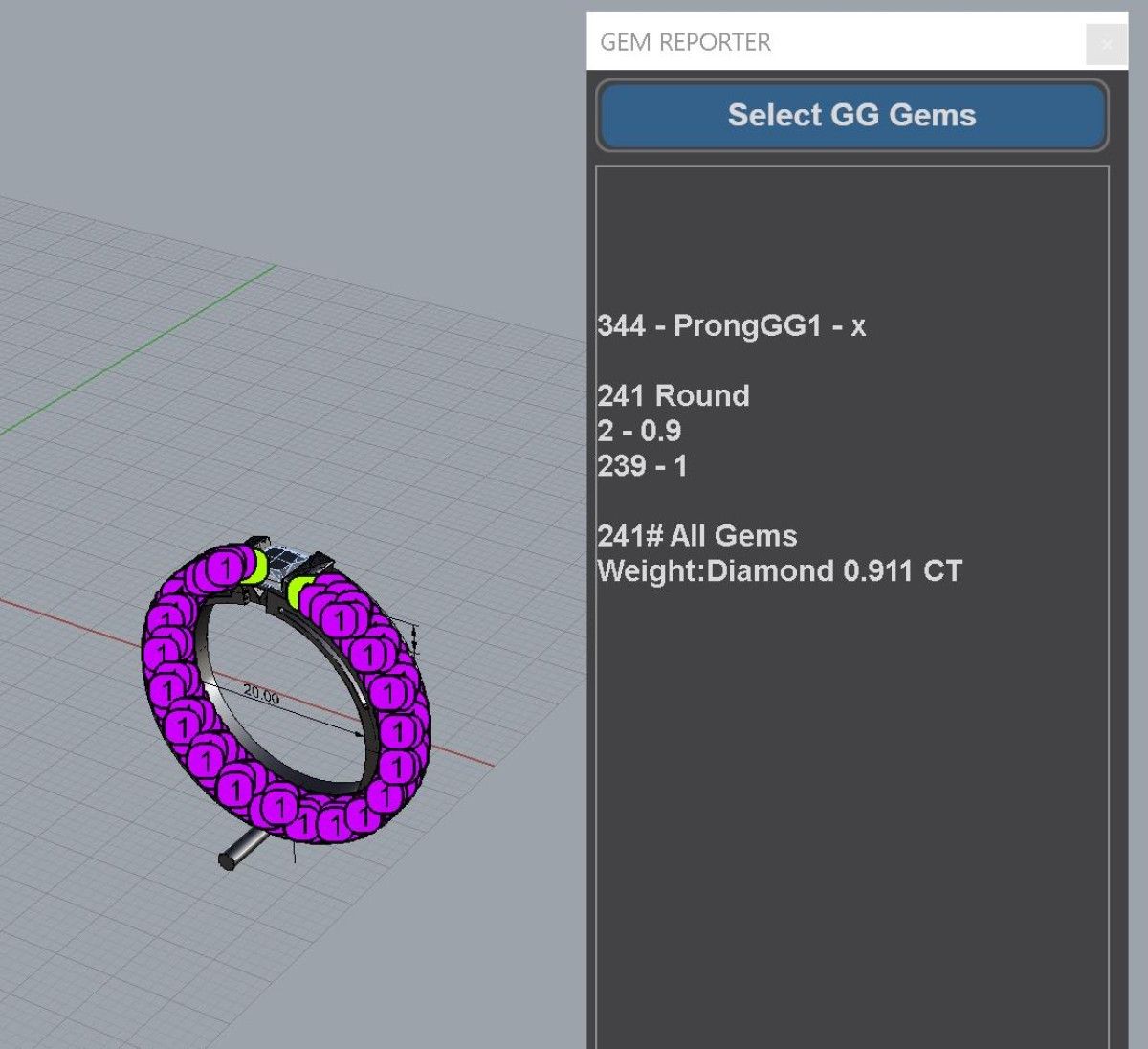Screen dimensions: 1148x1049
Task: Pick the green gem right of center stone
Action: click(x=299, y=591)
